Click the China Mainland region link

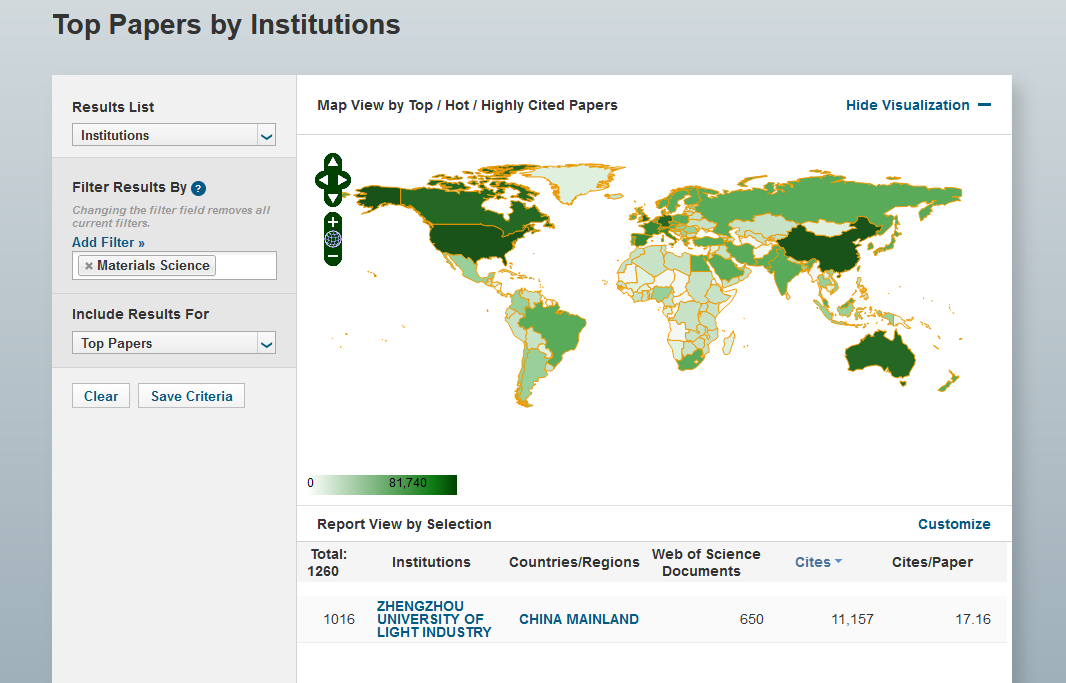click(578, 619)
